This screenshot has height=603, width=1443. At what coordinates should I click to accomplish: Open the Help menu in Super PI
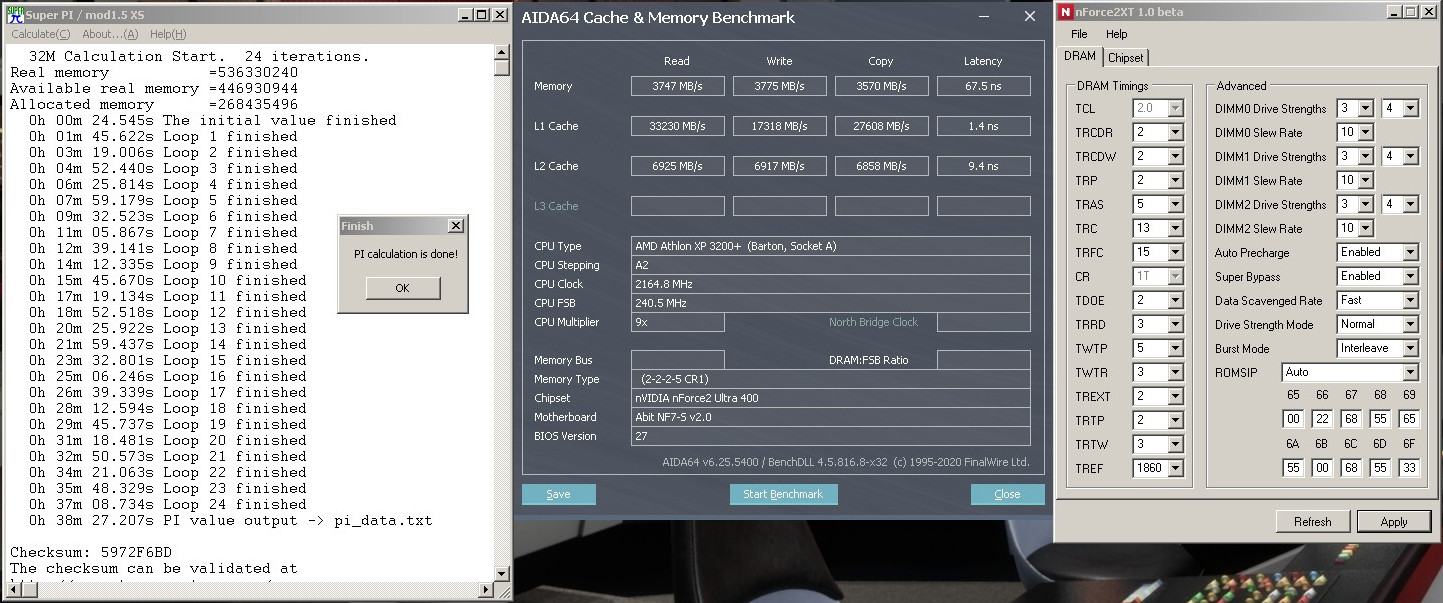(x=168, y=34)
